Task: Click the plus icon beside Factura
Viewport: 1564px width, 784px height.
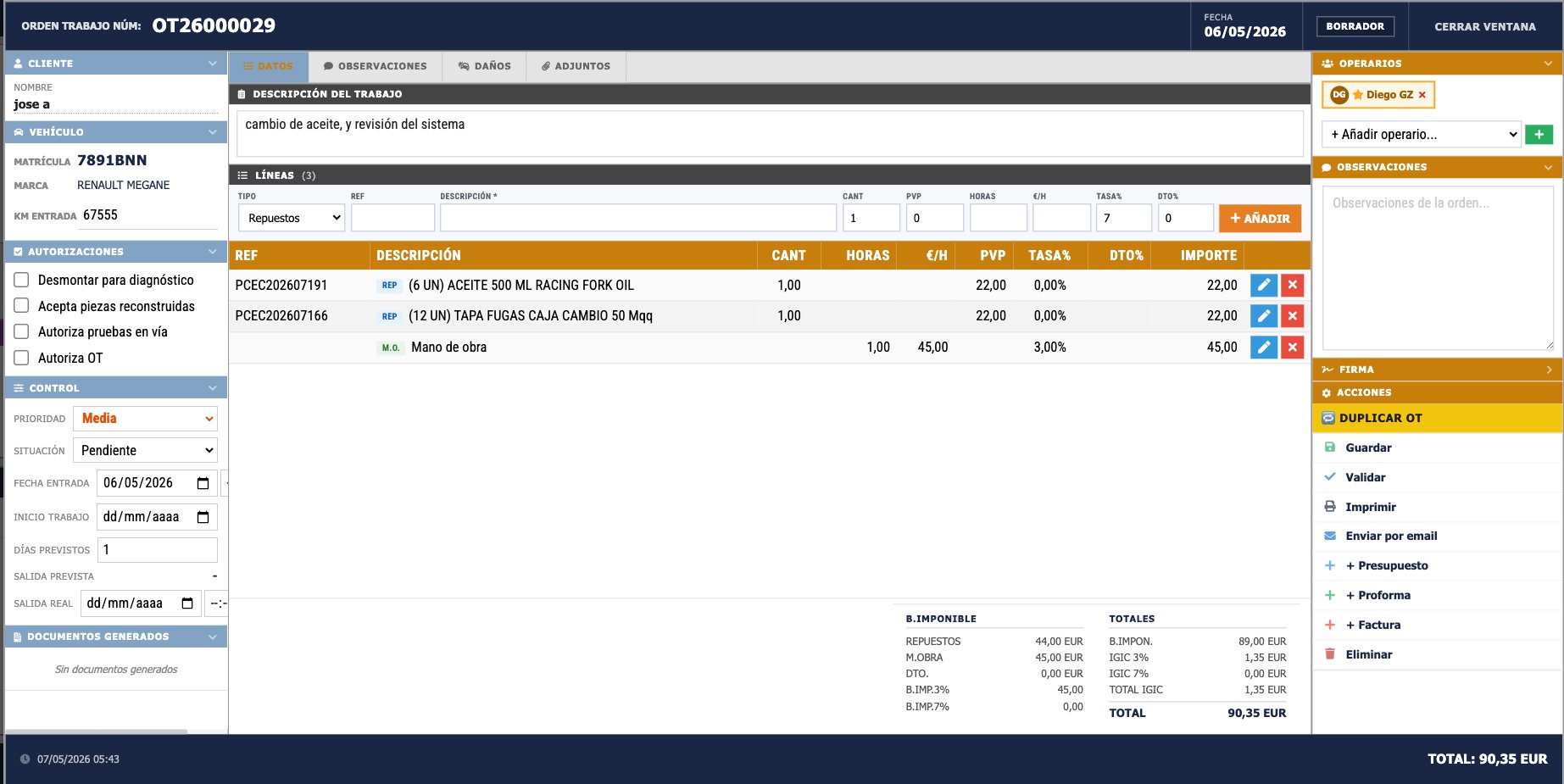Action: (1330, 625)
